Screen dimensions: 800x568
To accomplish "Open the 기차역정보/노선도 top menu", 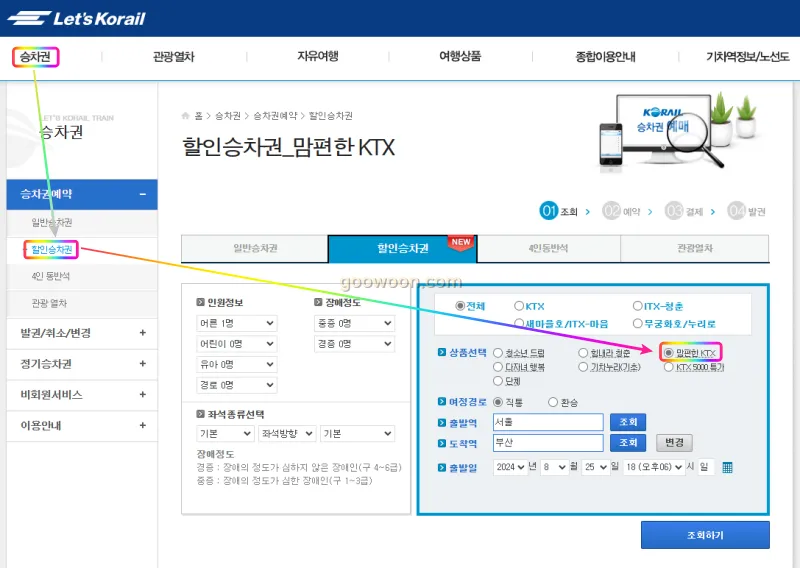I will coord(747,57).
